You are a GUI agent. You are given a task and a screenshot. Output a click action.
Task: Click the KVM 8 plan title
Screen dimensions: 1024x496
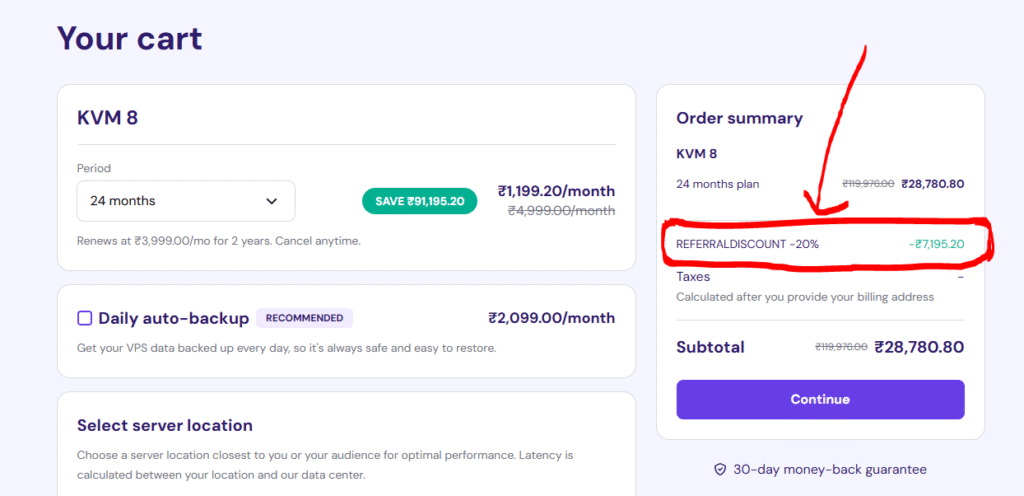pos(107,117)
